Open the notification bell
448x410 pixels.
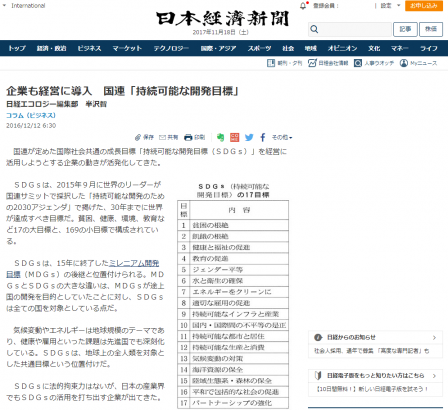(x=303, y=6)
